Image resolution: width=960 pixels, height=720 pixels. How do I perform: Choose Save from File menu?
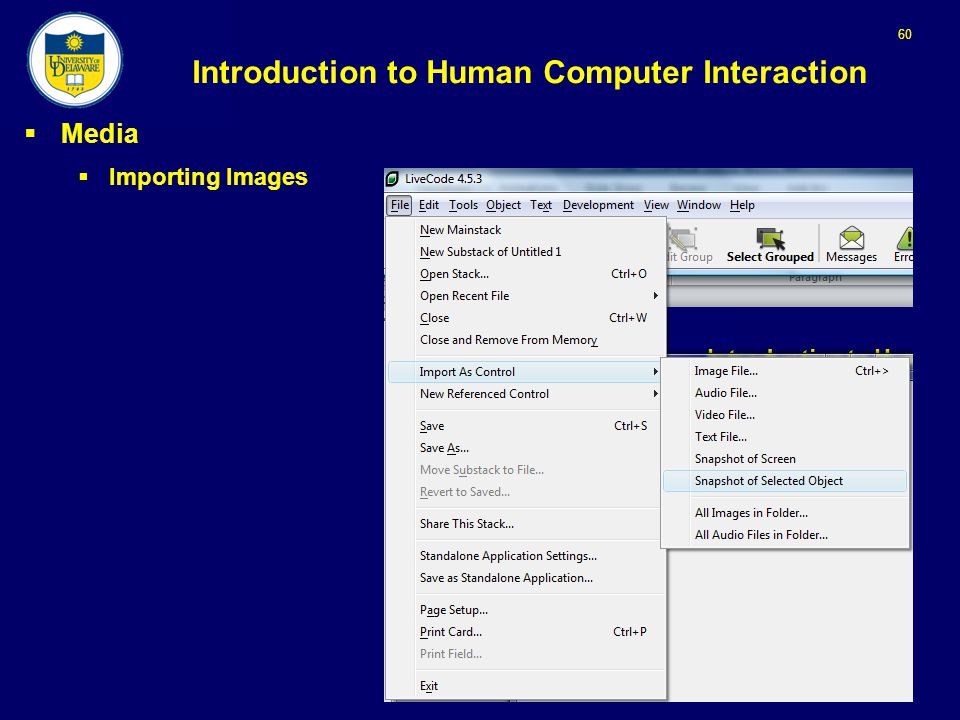(x=527, y=426)
